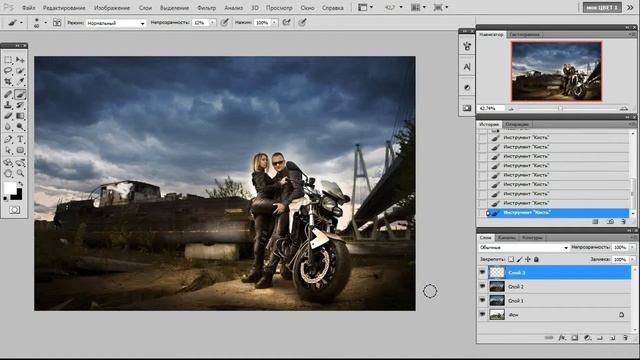Viewport: 640px width, 360px height.
Task: Toggle lock image pixels
Action: tap(519, 259)
